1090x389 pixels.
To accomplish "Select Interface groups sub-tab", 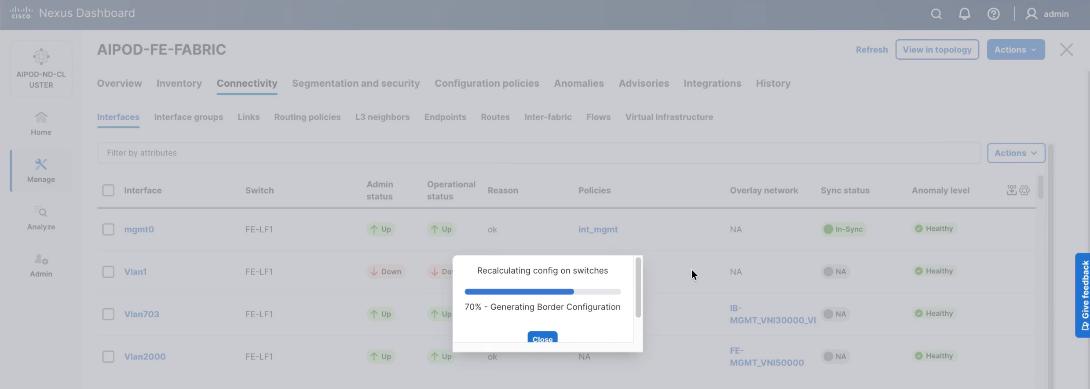I will 188,117.
